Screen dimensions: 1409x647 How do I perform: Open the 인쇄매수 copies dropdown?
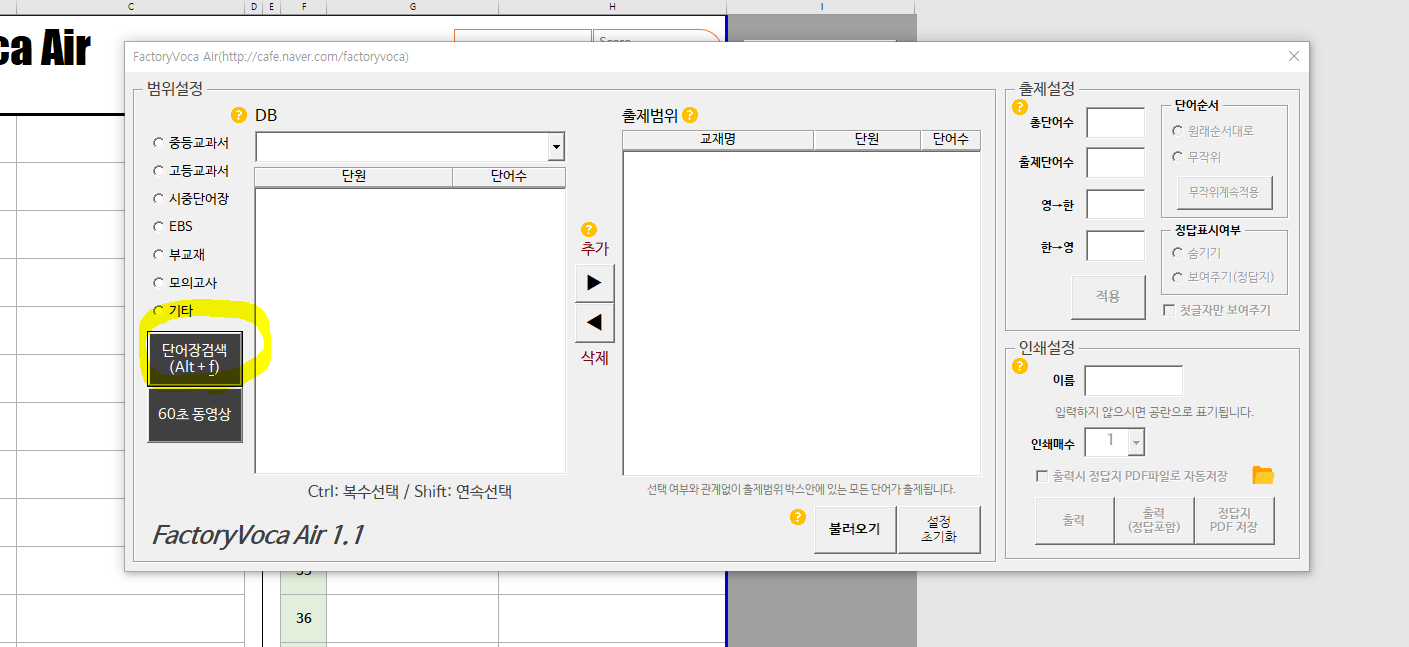1135,441
